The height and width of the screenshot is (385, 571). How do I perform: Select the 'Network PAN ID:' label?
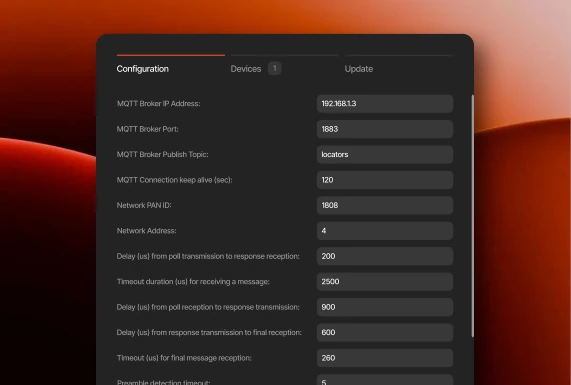click(144, 205)
